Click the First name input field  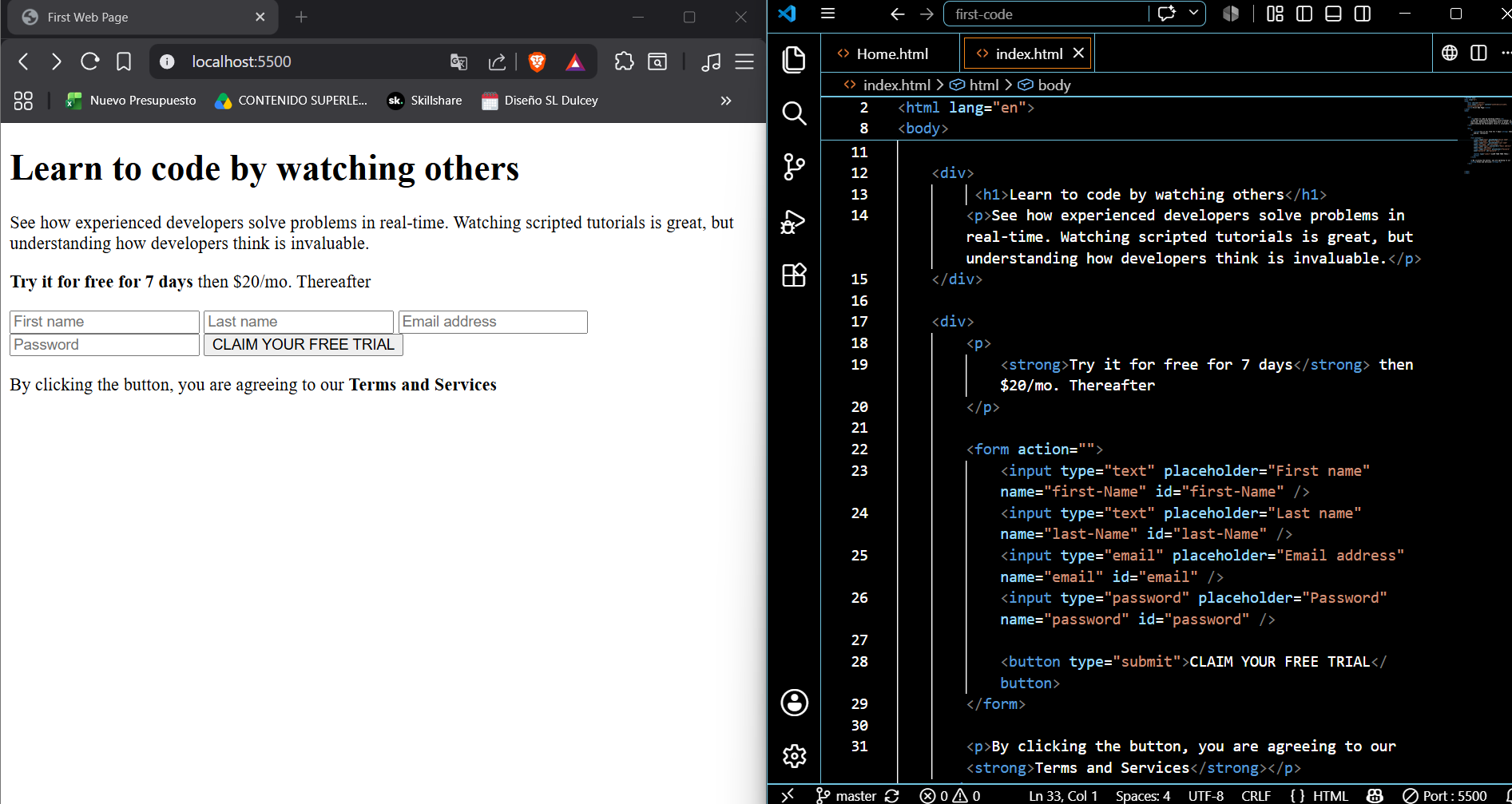pos(105,322)
